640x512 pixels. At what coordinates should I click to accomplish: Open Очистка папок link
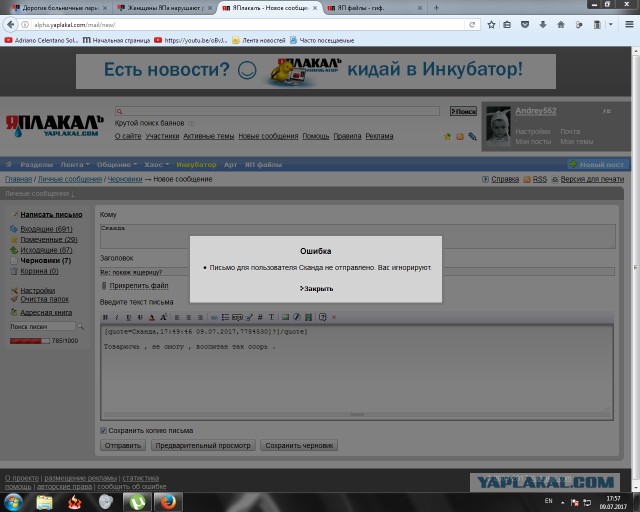tap(44, 299)
